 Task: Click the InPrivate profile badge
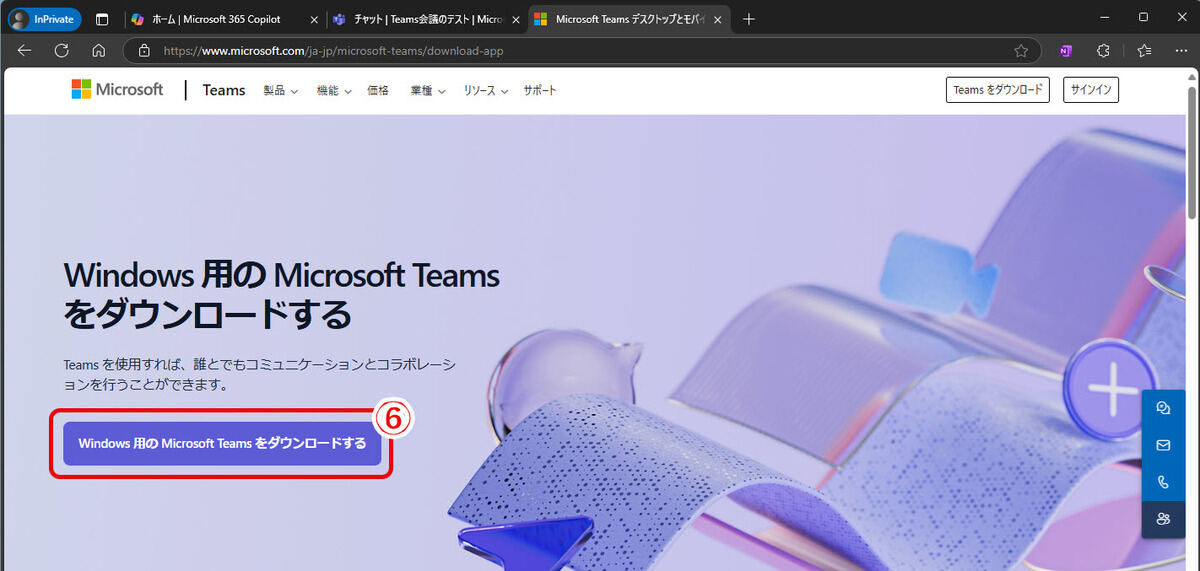[x=44, y=19]
